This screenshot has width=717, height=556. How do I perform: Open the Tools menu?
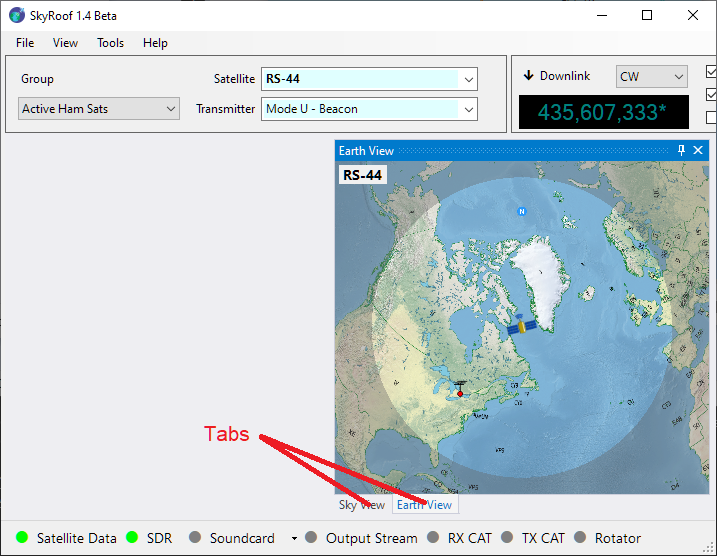pos(110,43)
